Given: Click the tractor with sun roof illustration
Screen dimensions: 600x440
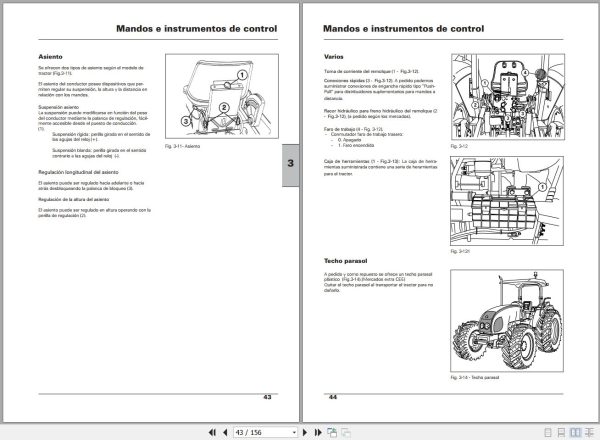Looking at the screenshot, I should point(507,321).
